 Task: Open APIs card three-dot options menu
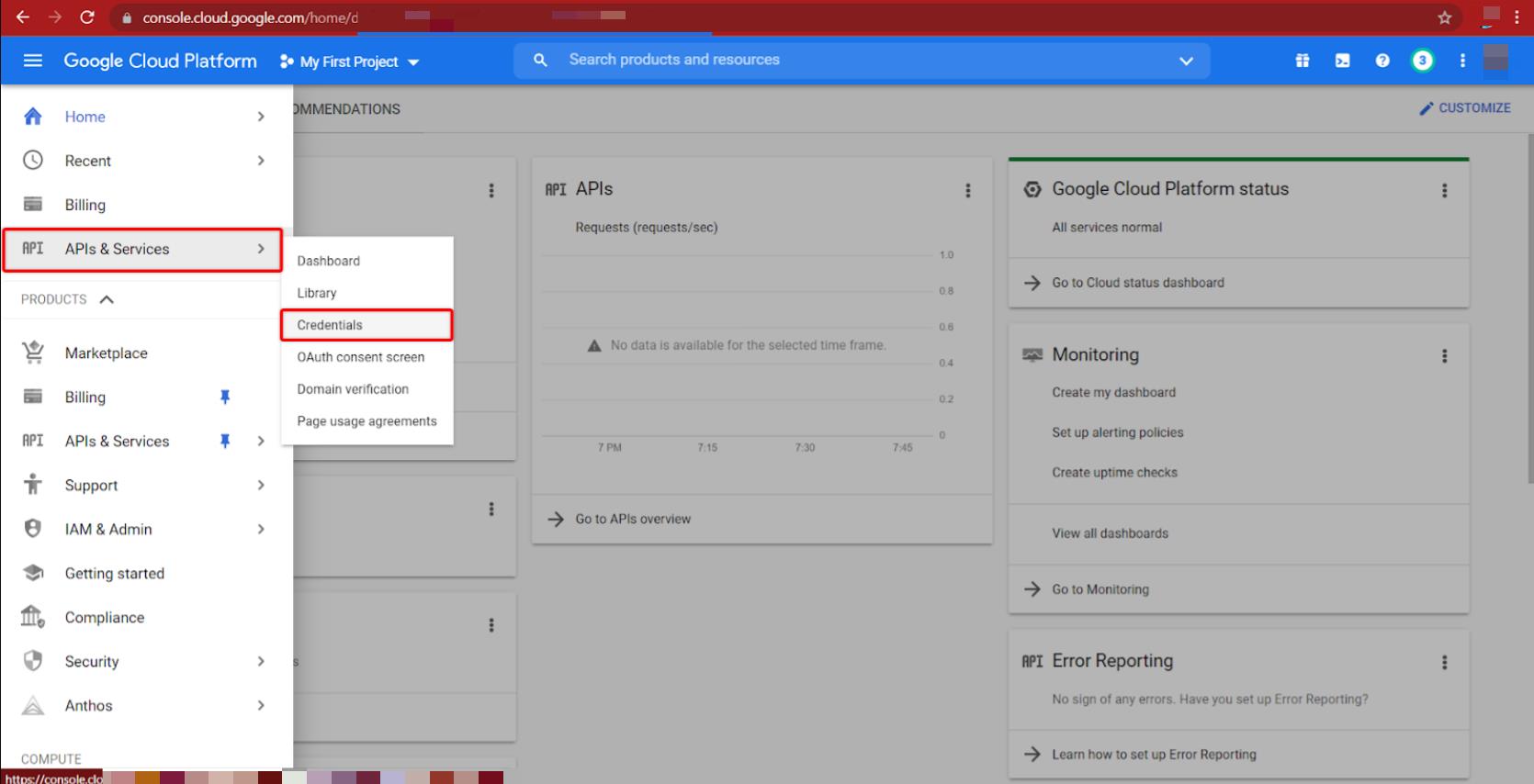967,190
